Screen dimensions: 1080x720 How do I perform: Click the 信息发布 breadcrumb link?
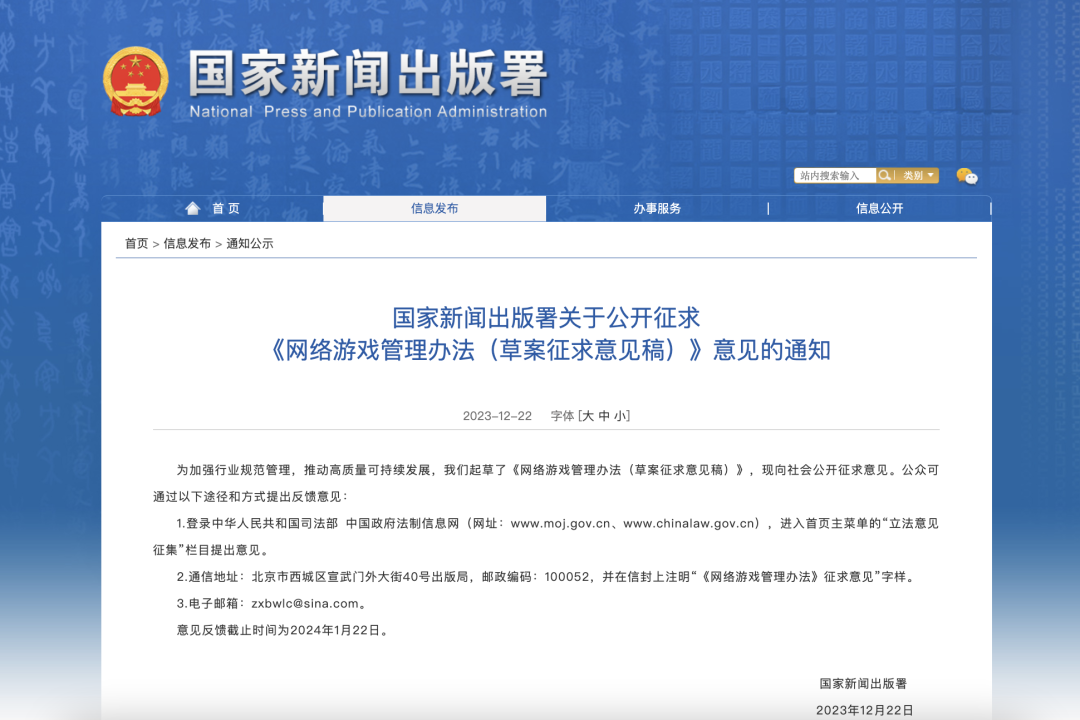coord(188,244)
